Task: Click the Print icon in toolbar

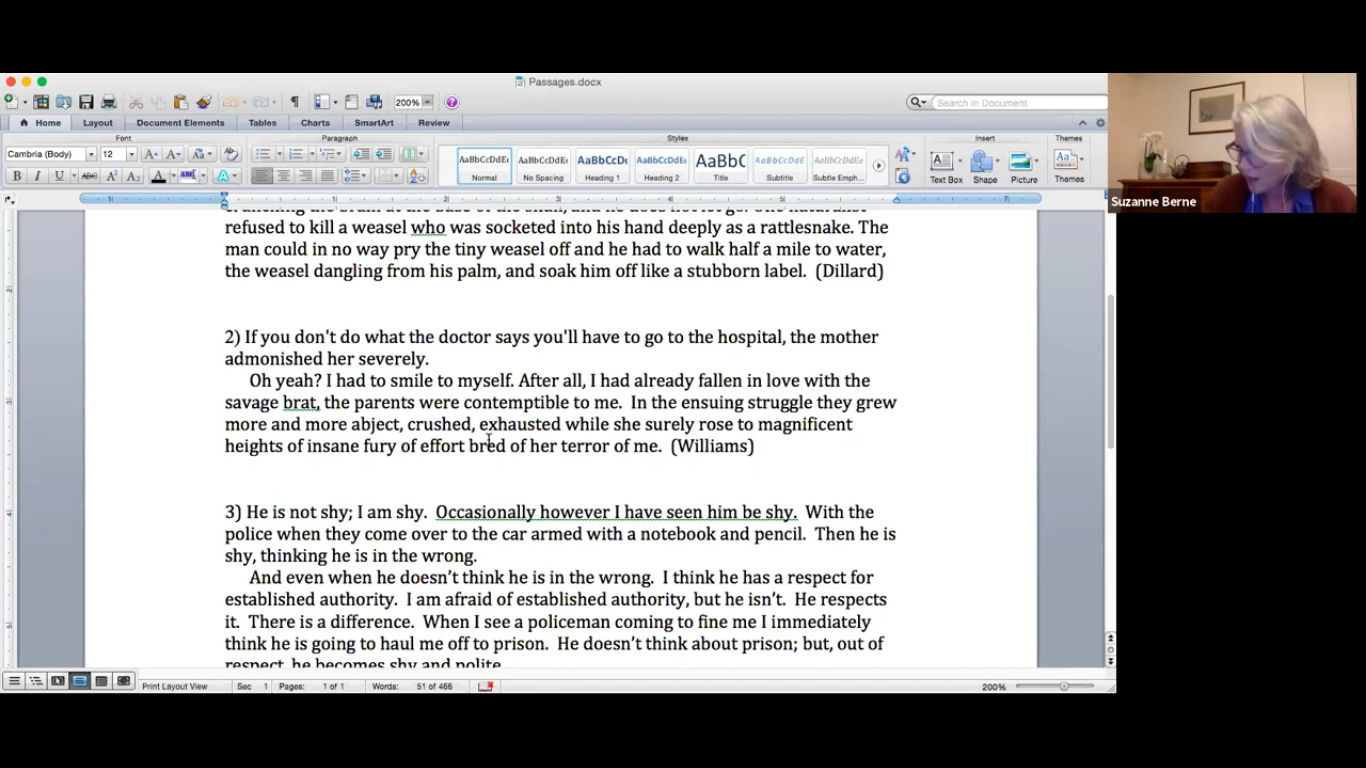Action: tap(109, 102)
